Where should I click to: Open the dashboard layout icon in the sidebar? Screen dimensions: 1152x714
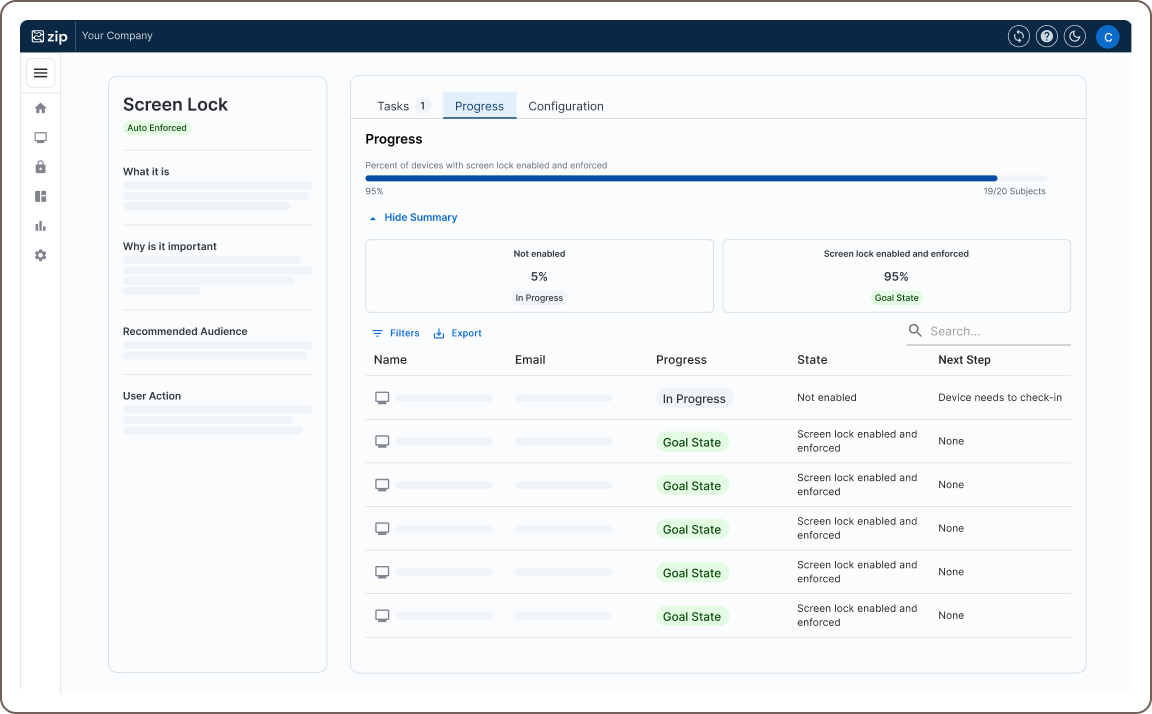[x=40, y=196]
